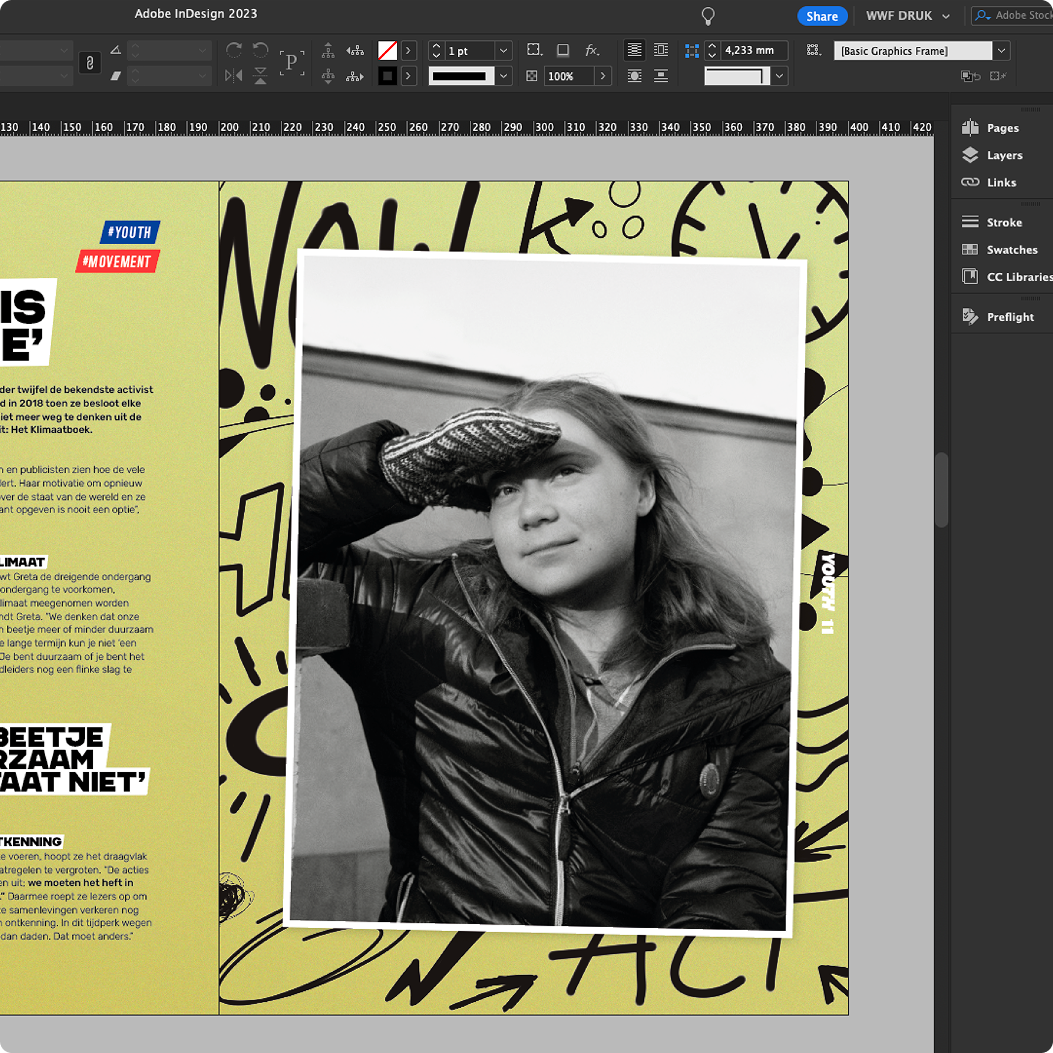
Task: Click the Adobe Stock search field
Action: 1015,16
